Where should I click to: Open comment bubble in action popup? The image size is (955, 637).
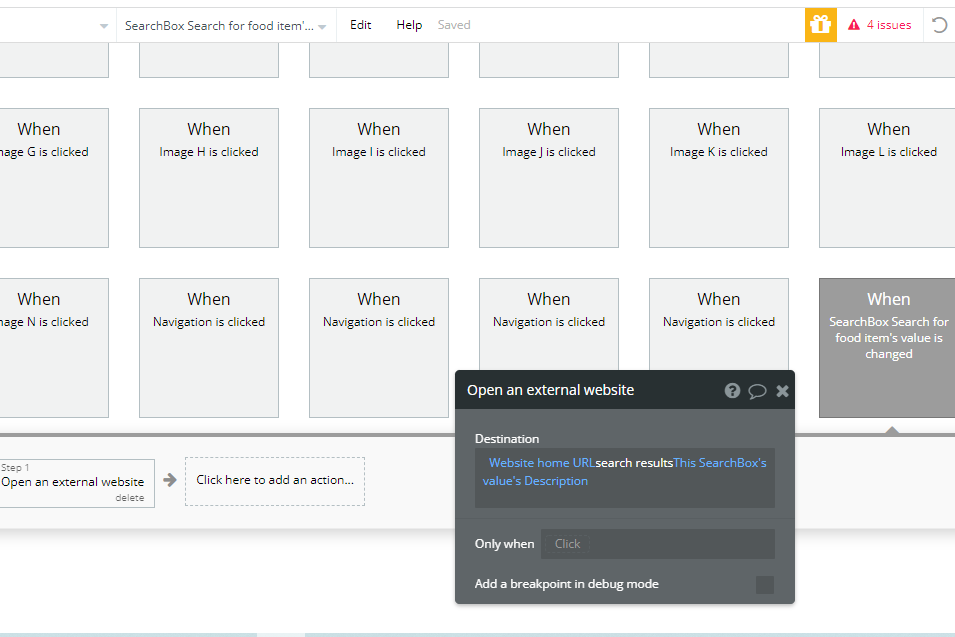[757, 391]
